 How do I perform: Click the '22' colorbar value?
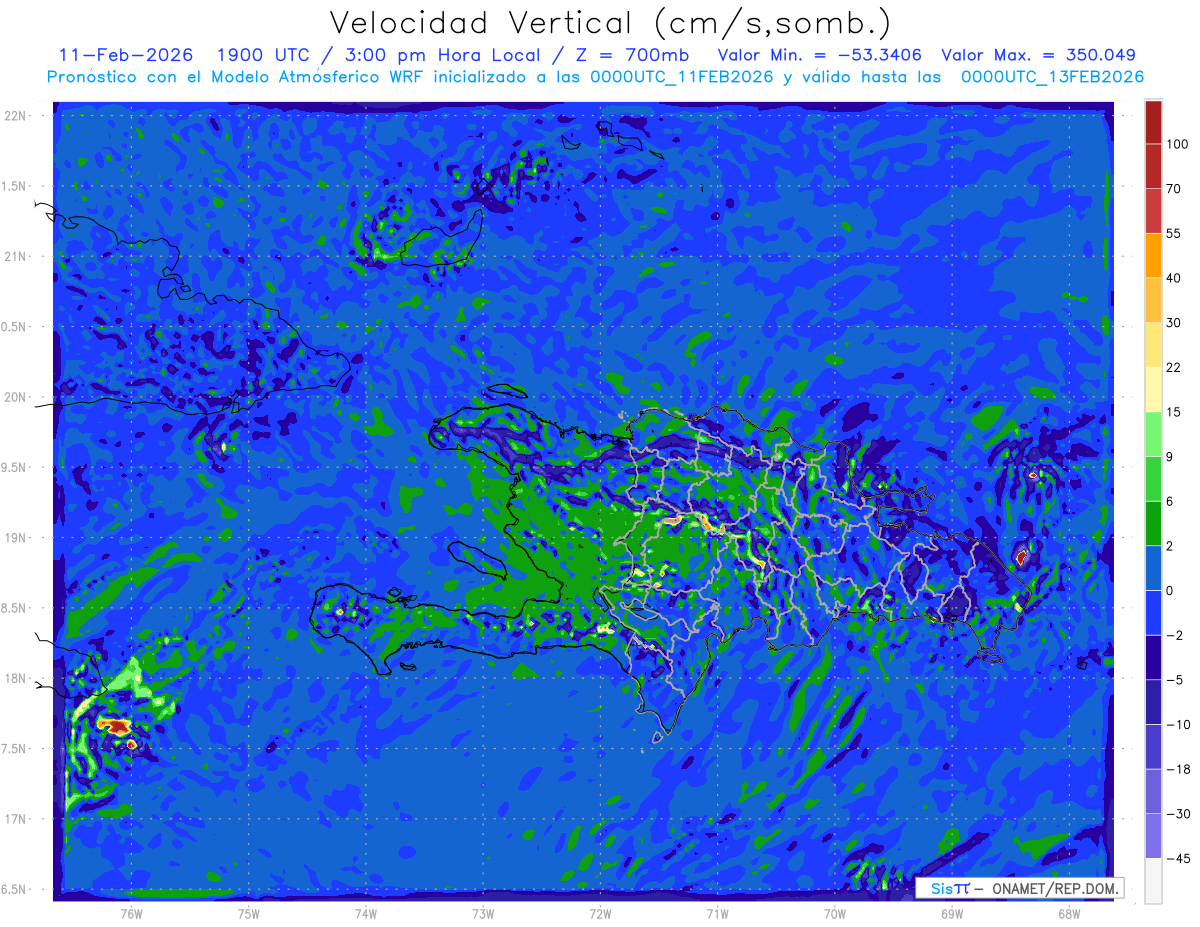pyautogui.click(x=1174, y=367)
